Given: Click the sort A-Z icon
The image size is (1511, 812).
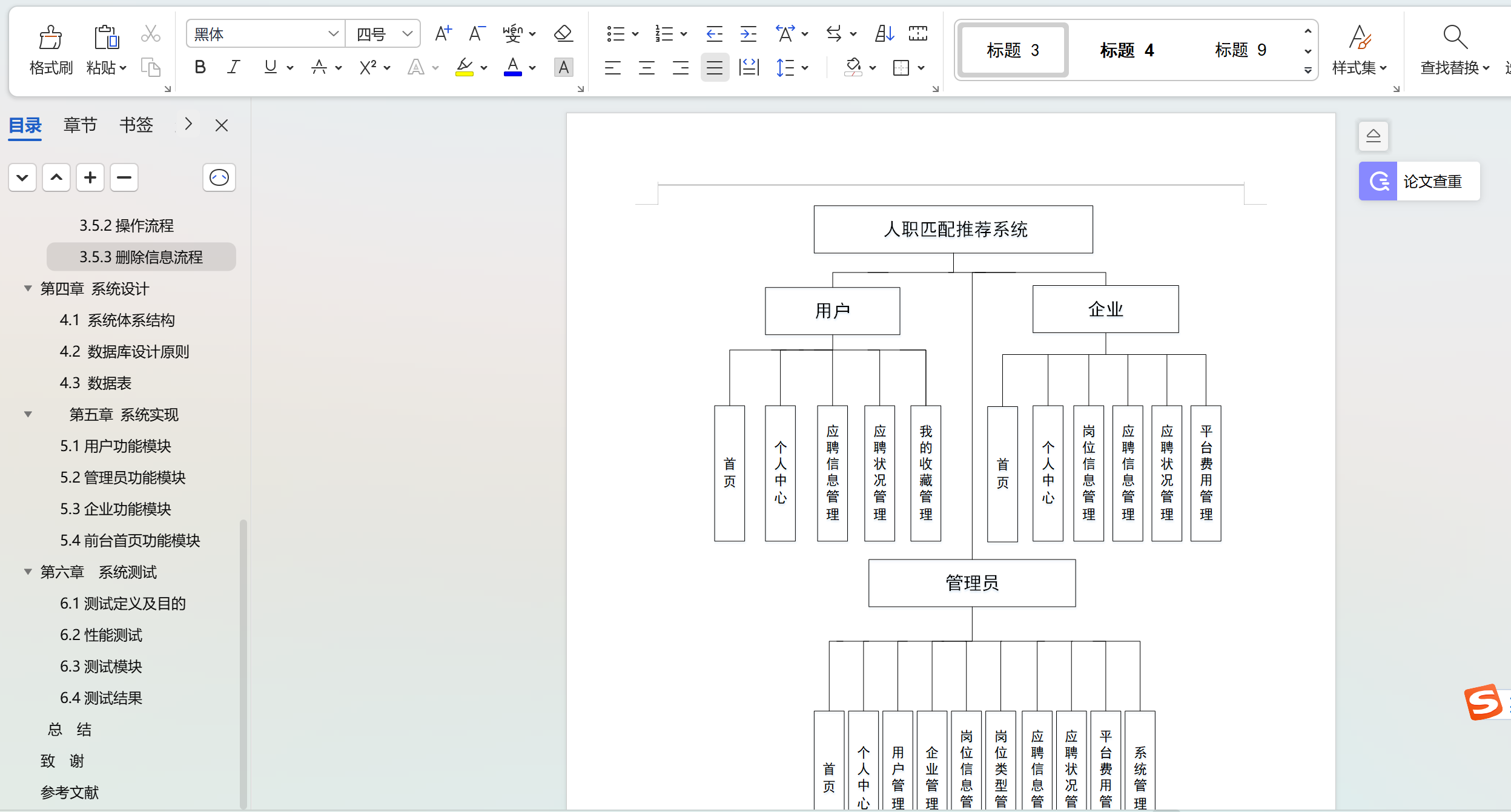Looking at the screenshot, I should tap(884, 34).
